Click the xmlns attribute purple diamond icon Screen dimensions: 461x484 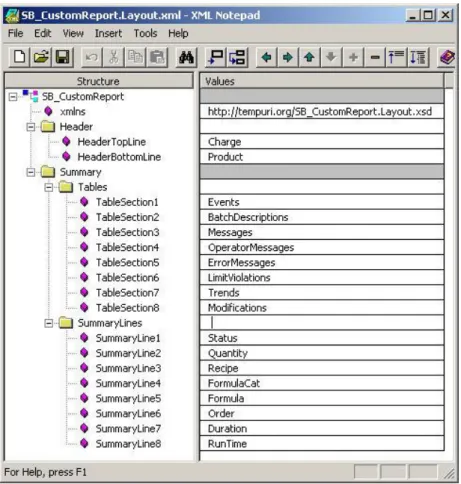point(49,111)
